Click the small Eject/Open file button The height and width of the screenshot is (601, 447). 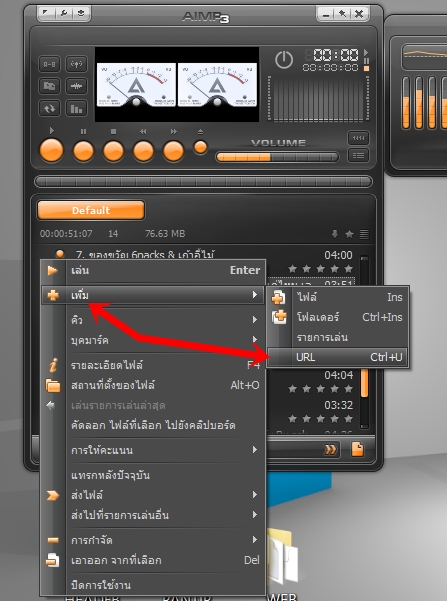click(200, 148)
